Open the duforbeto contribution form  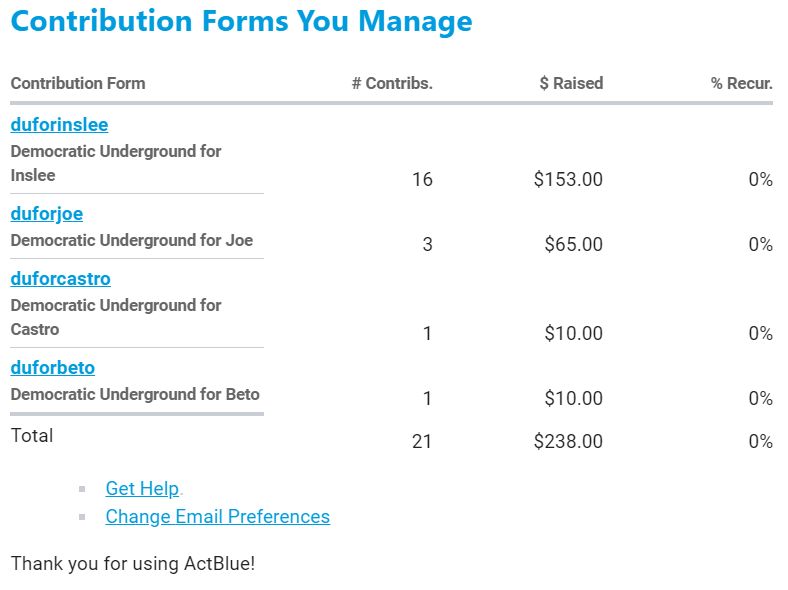[52, 368]
